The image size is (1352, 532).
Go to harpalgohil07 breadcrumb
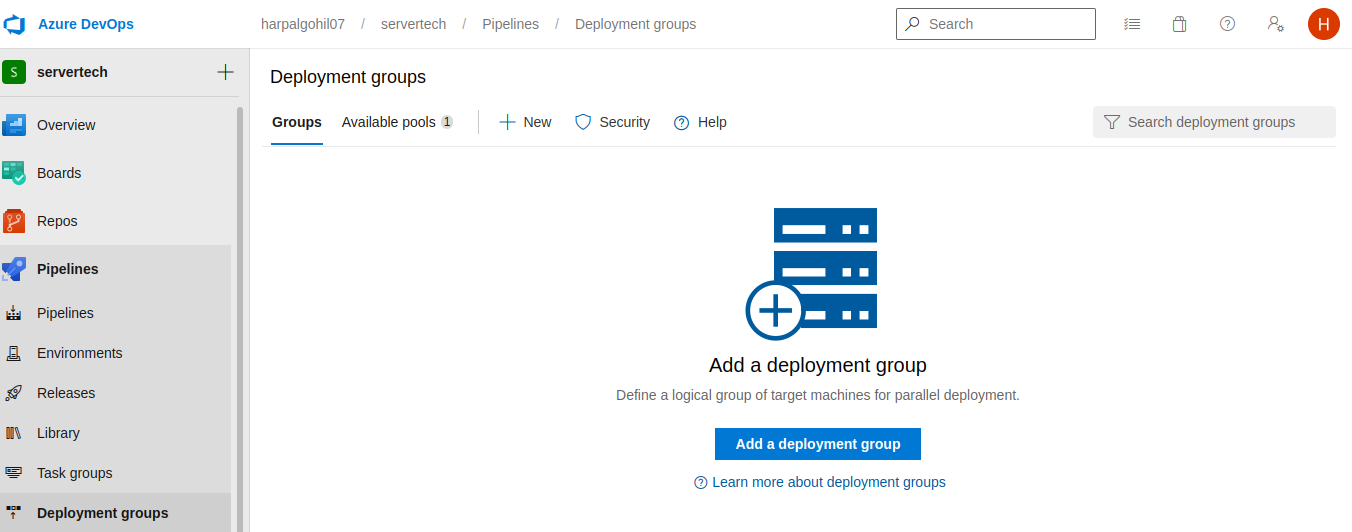(x=303, y=24)
